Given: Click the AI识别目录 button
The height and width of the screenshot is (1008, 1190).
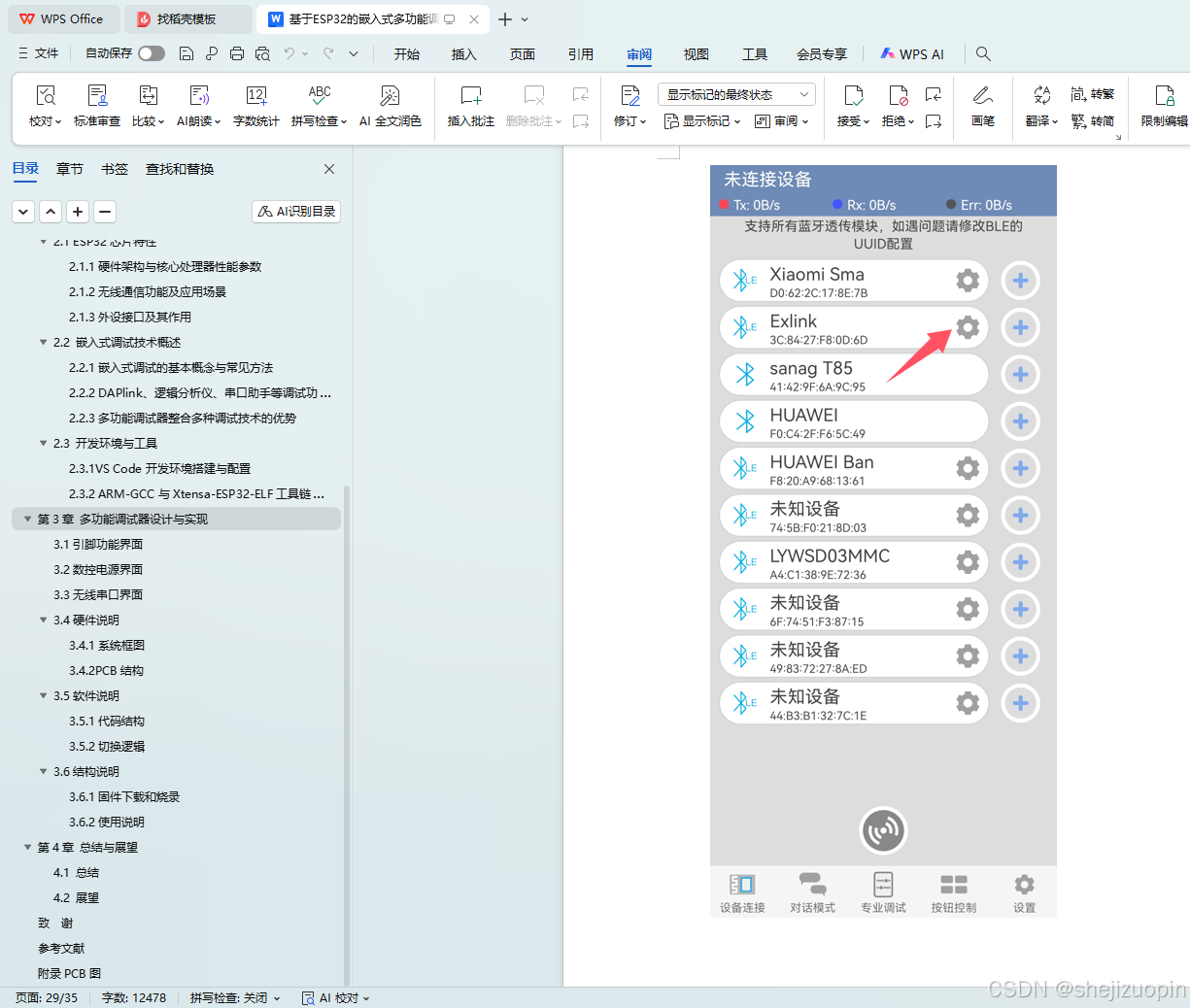Looking at the screenshot, I should pos(295,211).
